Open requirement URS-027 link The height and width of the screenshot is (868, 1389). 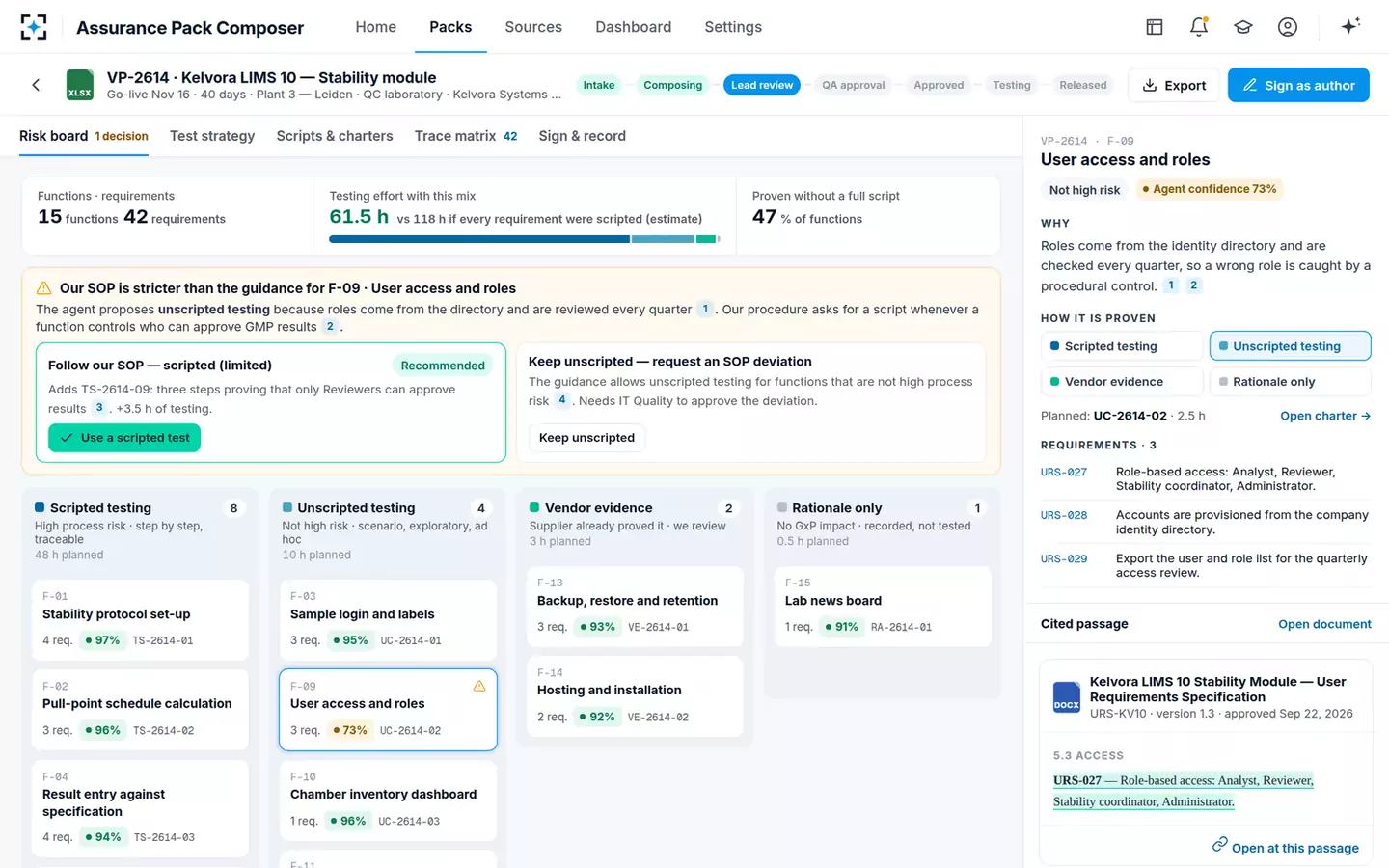coord(1064,472)
